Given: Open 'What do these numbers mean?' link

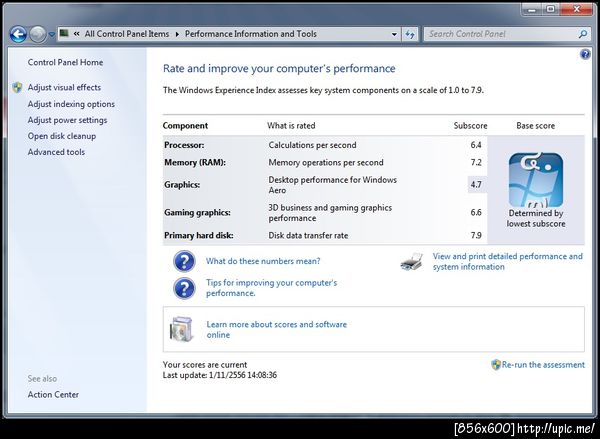Looking at the screenshot, I should coord(263,261).
